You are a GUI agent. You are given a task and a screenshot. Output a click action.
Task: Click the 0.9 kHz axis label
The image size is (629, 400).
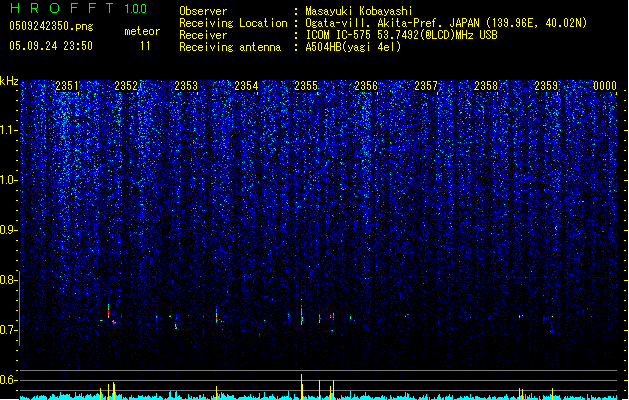tap(8, 230)
